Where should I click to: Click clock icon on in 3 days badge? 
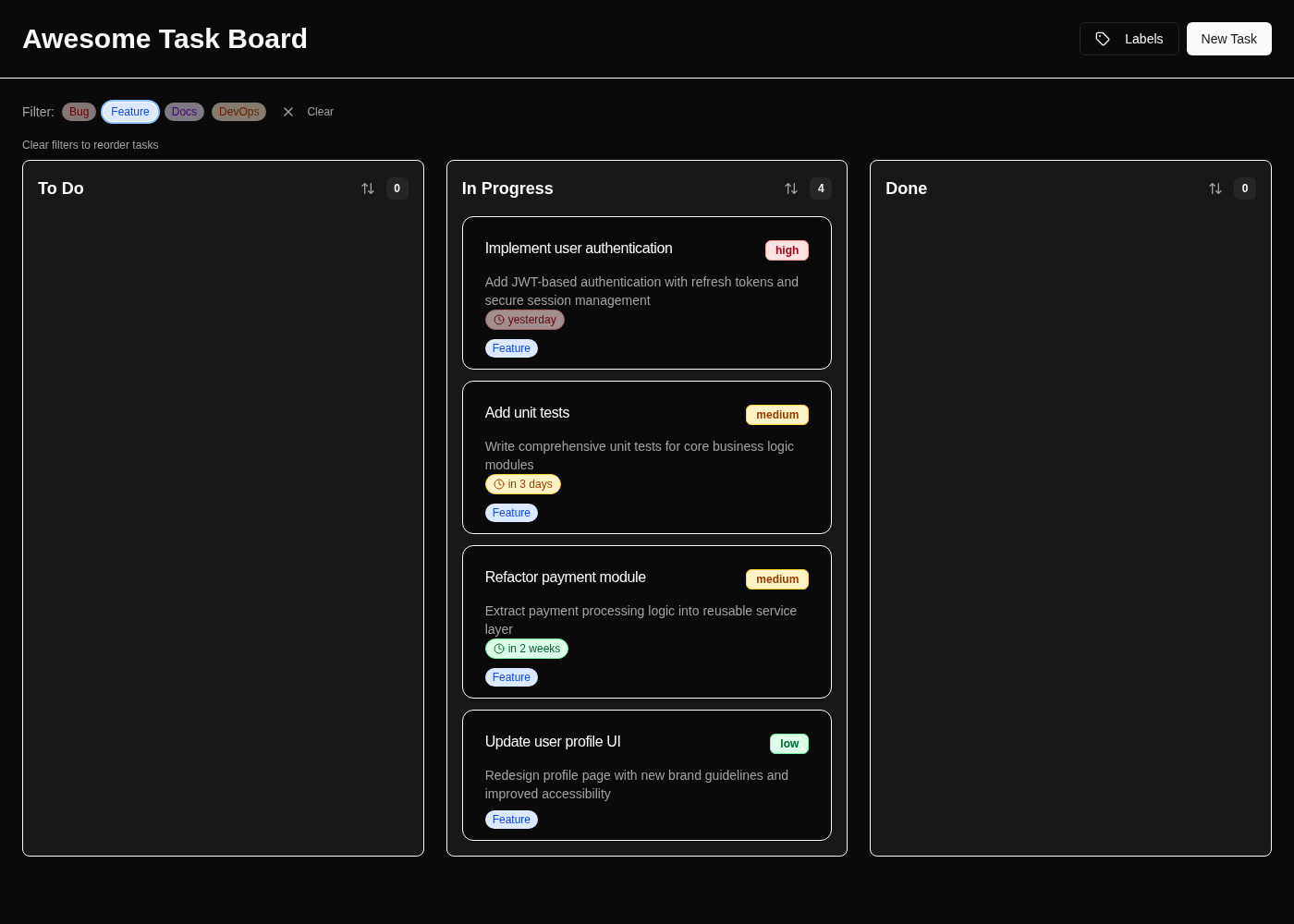(x=499, y=484)
